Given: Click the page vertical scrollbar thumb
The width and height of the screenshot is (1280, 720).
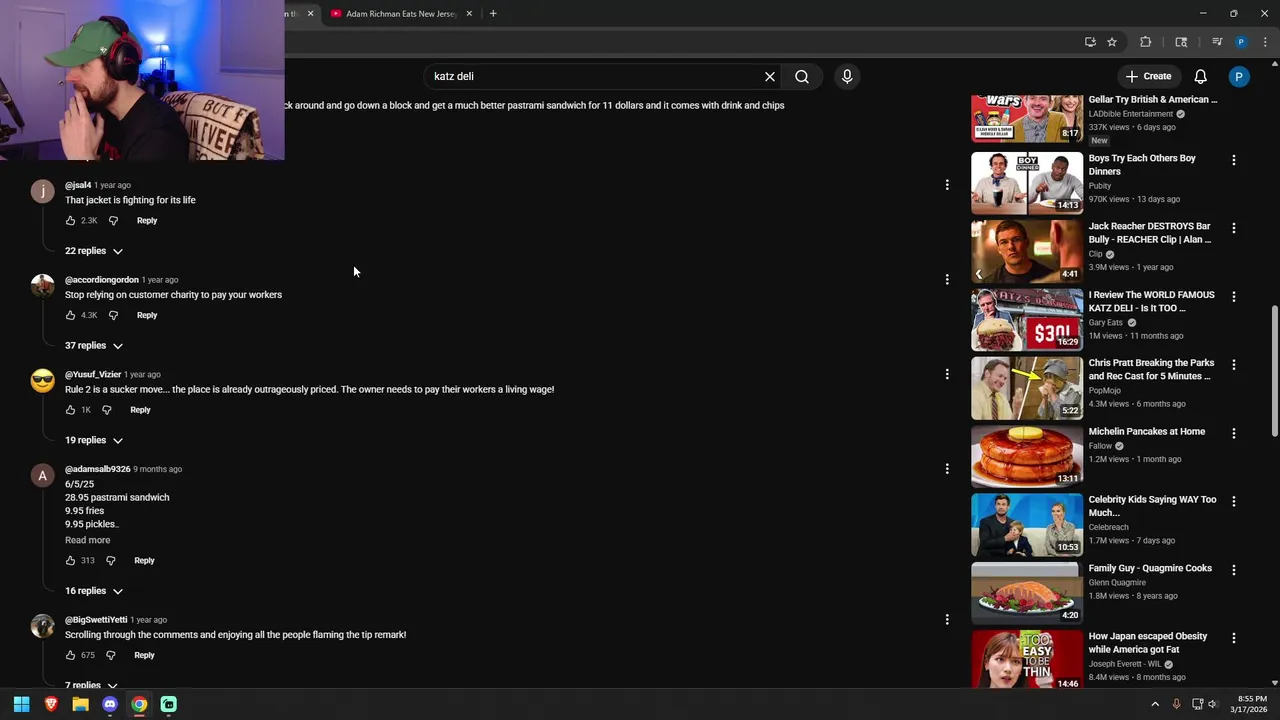Looking at the screenshot, I should tap(1274, 370).
